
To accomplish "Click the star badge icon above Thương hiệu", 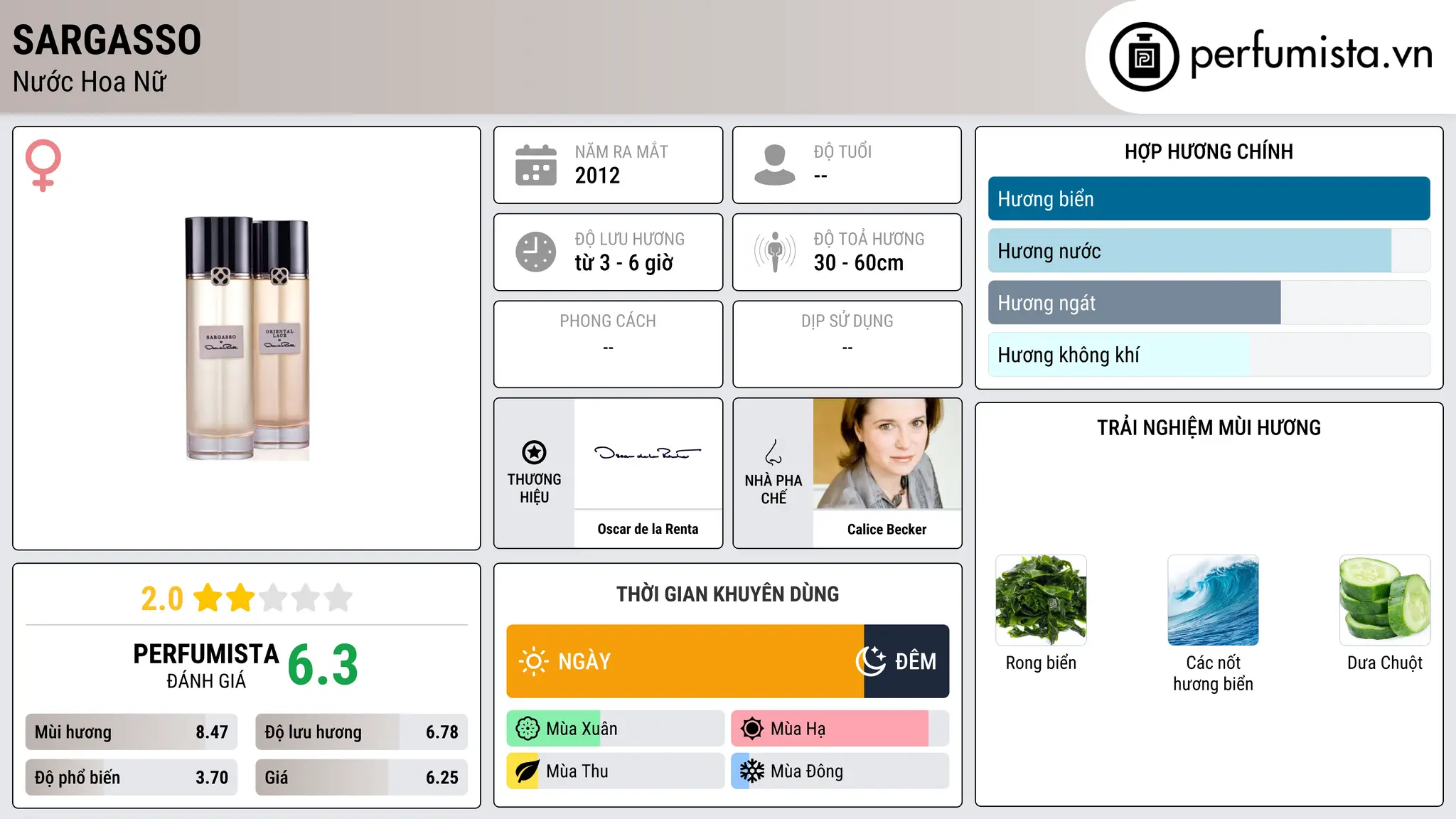I will [534, 452].
